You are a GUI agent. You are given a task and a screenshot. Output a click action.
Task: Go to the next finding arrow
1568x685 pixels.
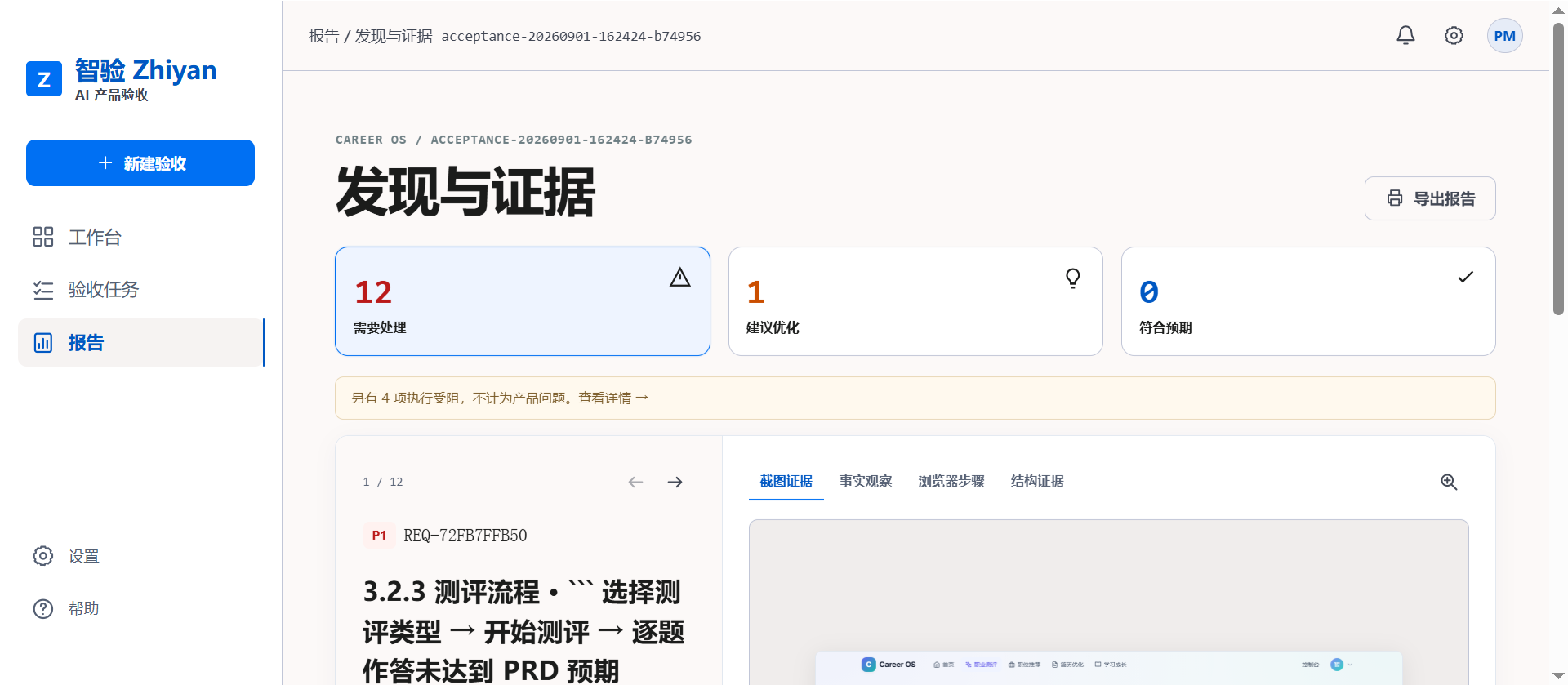point(675,482)
